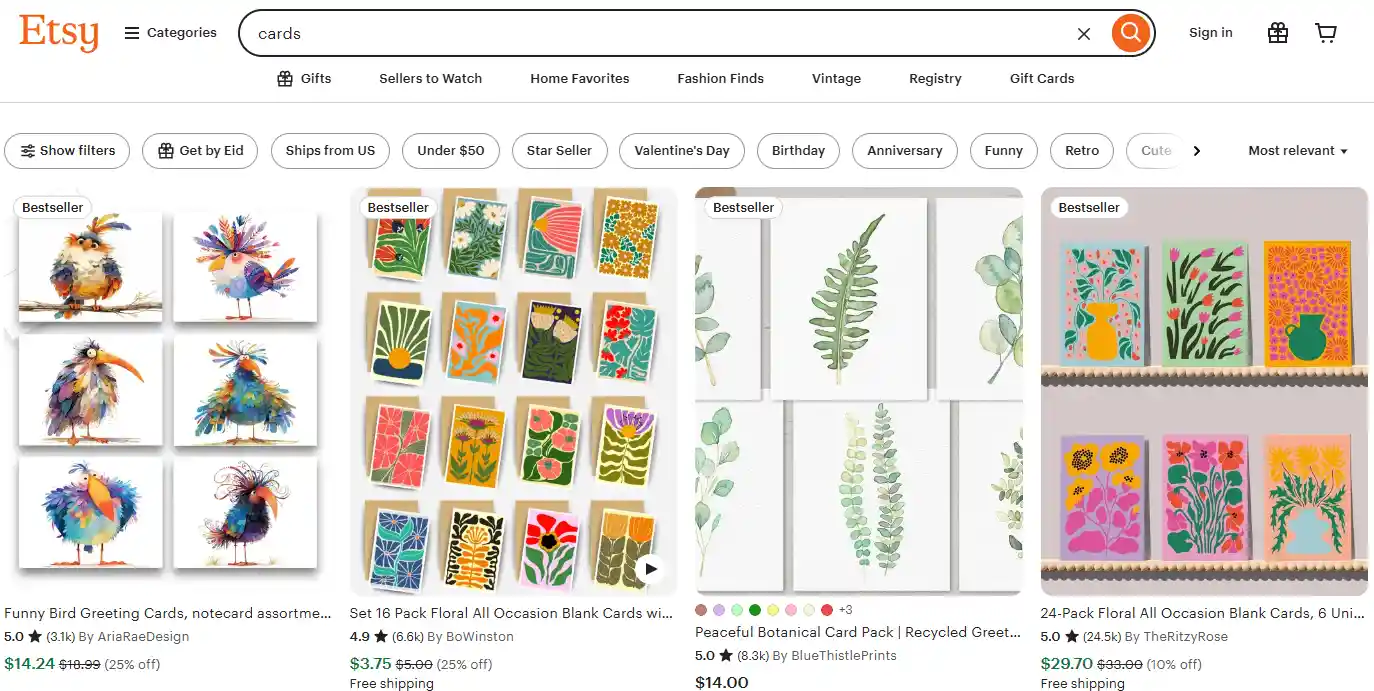
Task: Select the red color swatch on the Botanical pack
Action: click(x=826, y=610)
